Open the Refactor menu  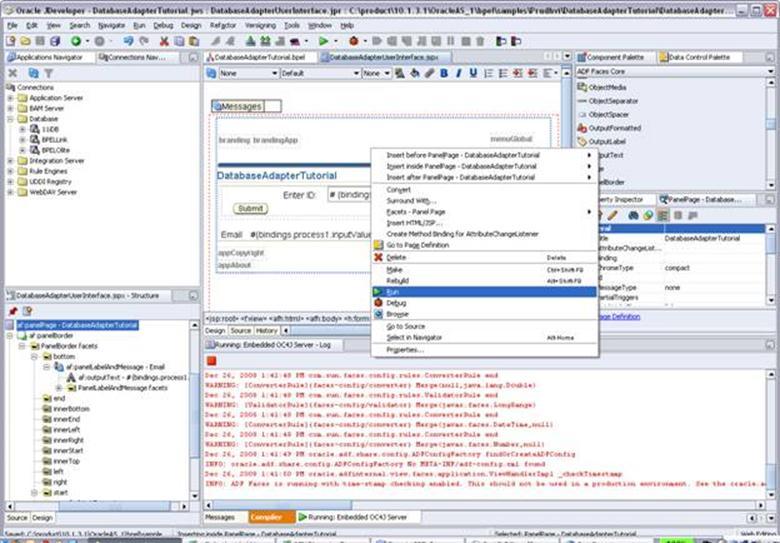(x=223, y=25)
